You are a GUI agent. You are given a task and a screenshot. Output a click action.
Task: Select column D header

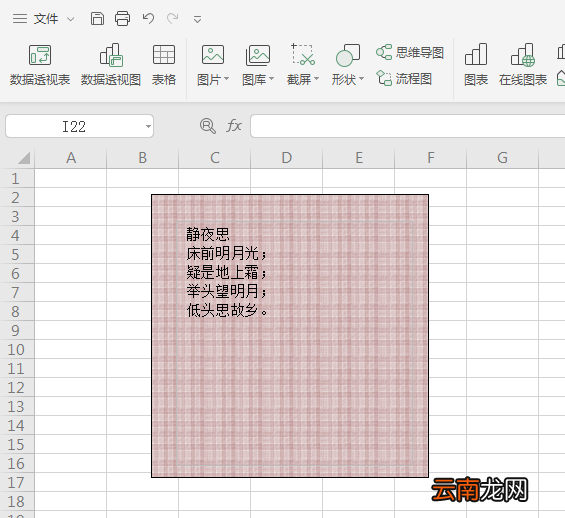pos(287,158)
